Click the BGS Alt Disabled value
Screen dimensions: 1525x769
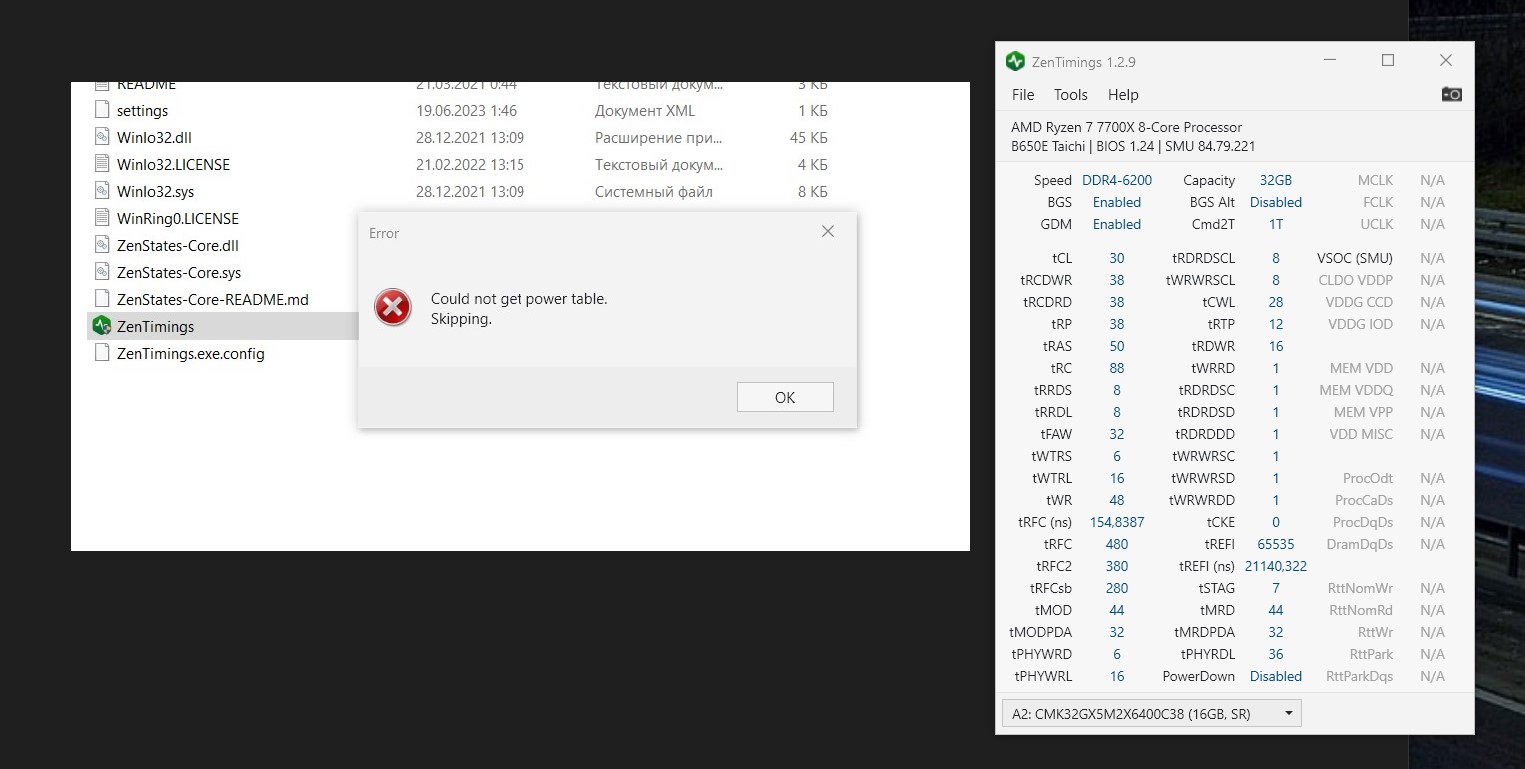pos(1276,202)
